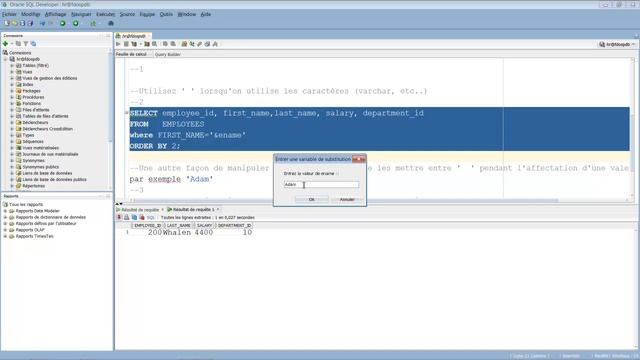640x360 pixels.
Task: Select Rapports OLAP in Rapports panel
Action: [x=30, y=230]
